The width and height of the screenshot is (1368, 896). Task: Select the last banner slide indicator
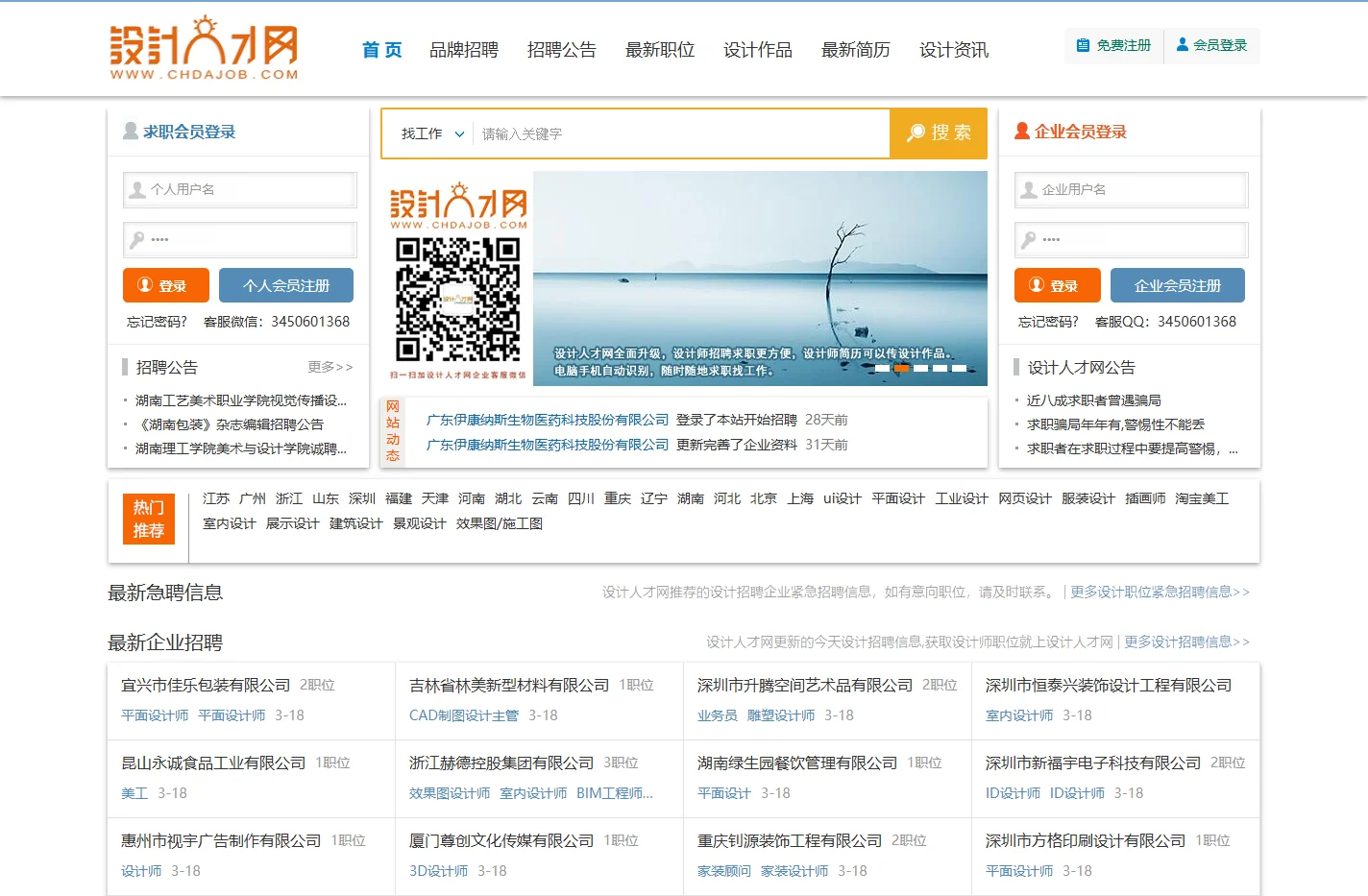click(x=959, y=368)
